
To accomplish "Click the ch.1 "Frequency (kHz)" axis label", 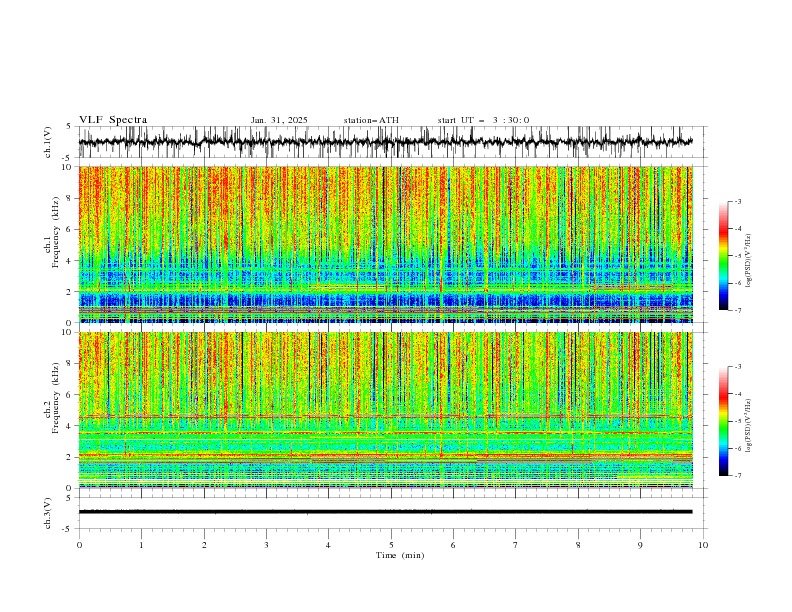I will 55,232.
